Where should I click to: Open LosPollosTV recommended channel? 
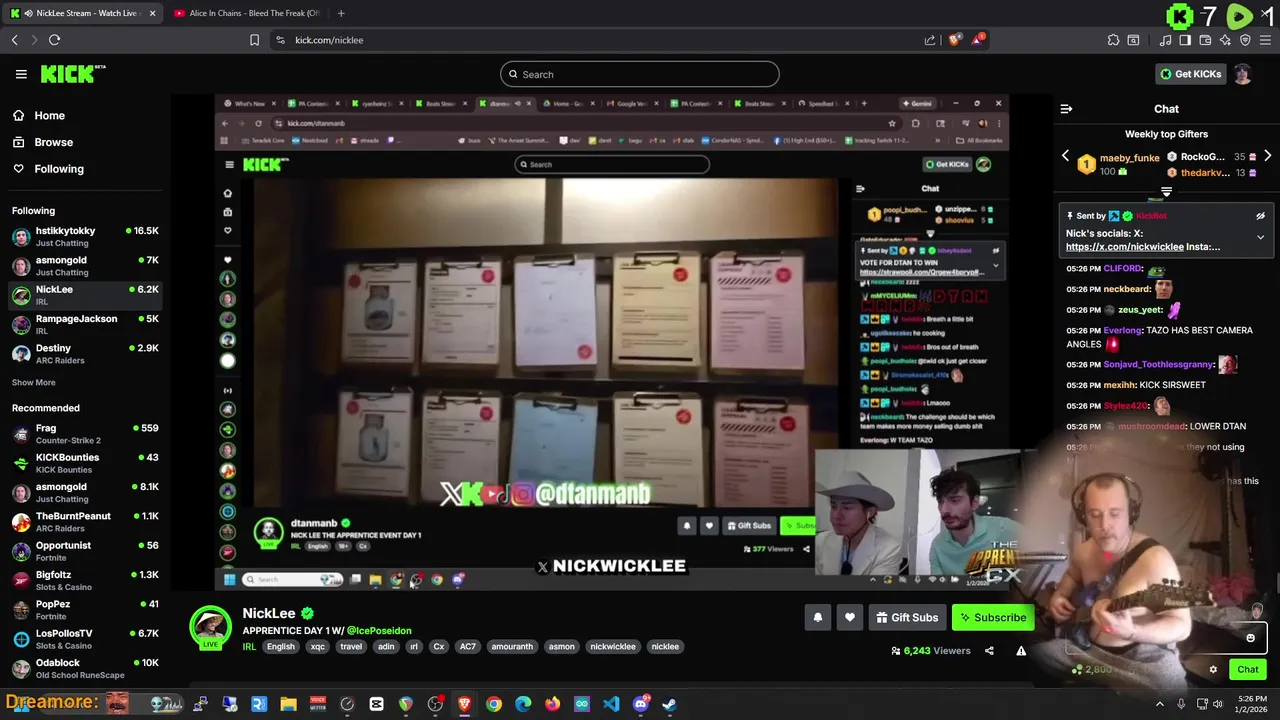[85, 639]
